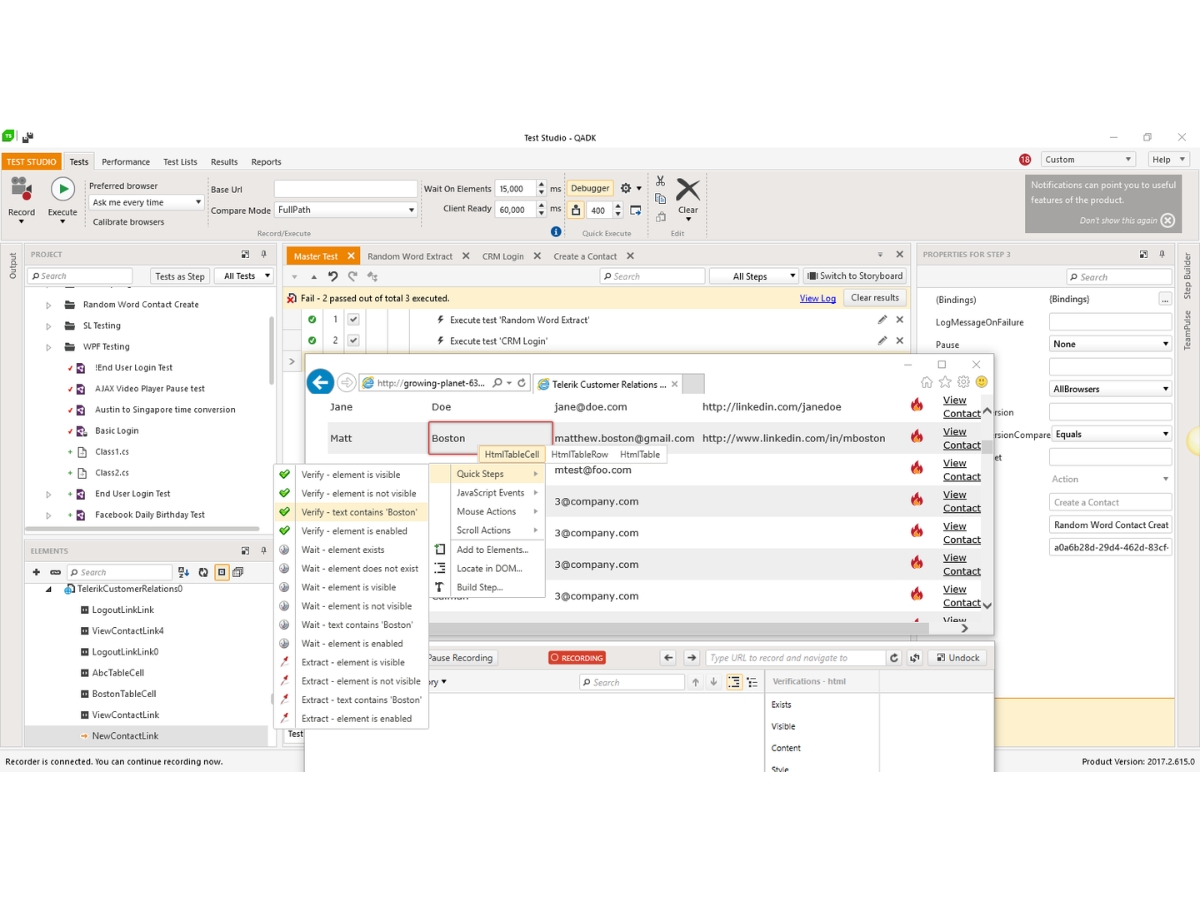
Task: Switch to the Test Lists tab
Action: (x=181, y=162)
